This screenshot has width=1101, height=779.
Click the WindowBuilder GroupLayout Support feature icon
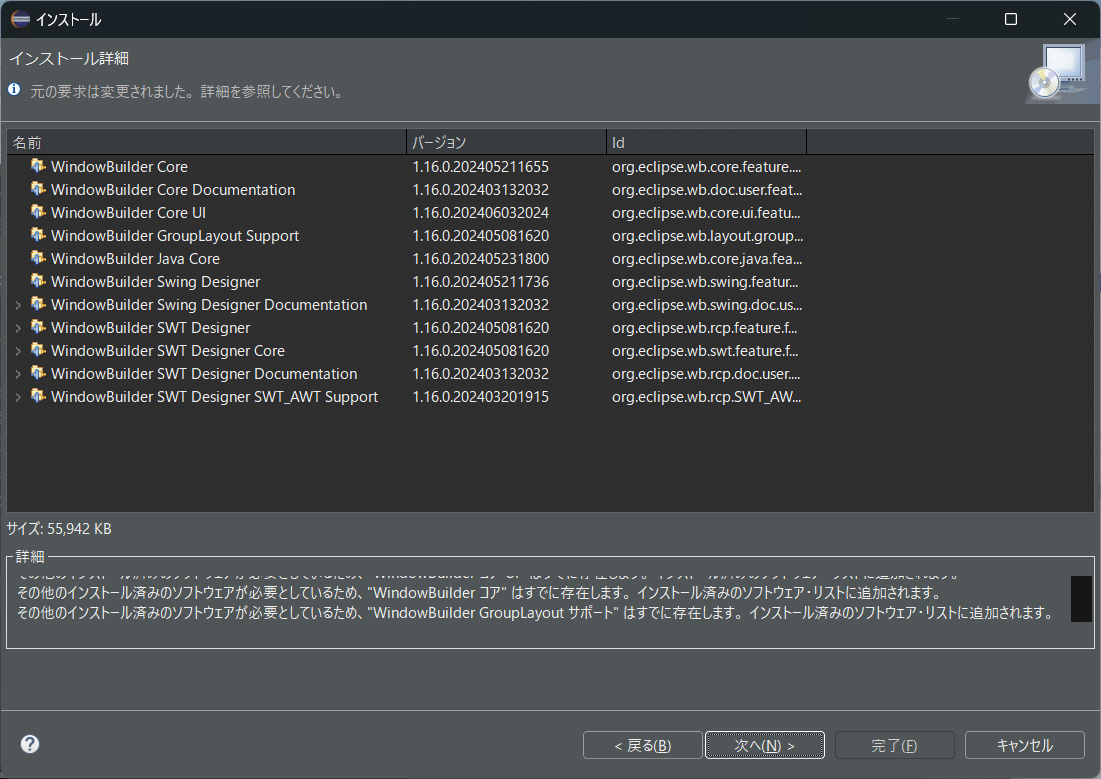(x=38, y=235)
